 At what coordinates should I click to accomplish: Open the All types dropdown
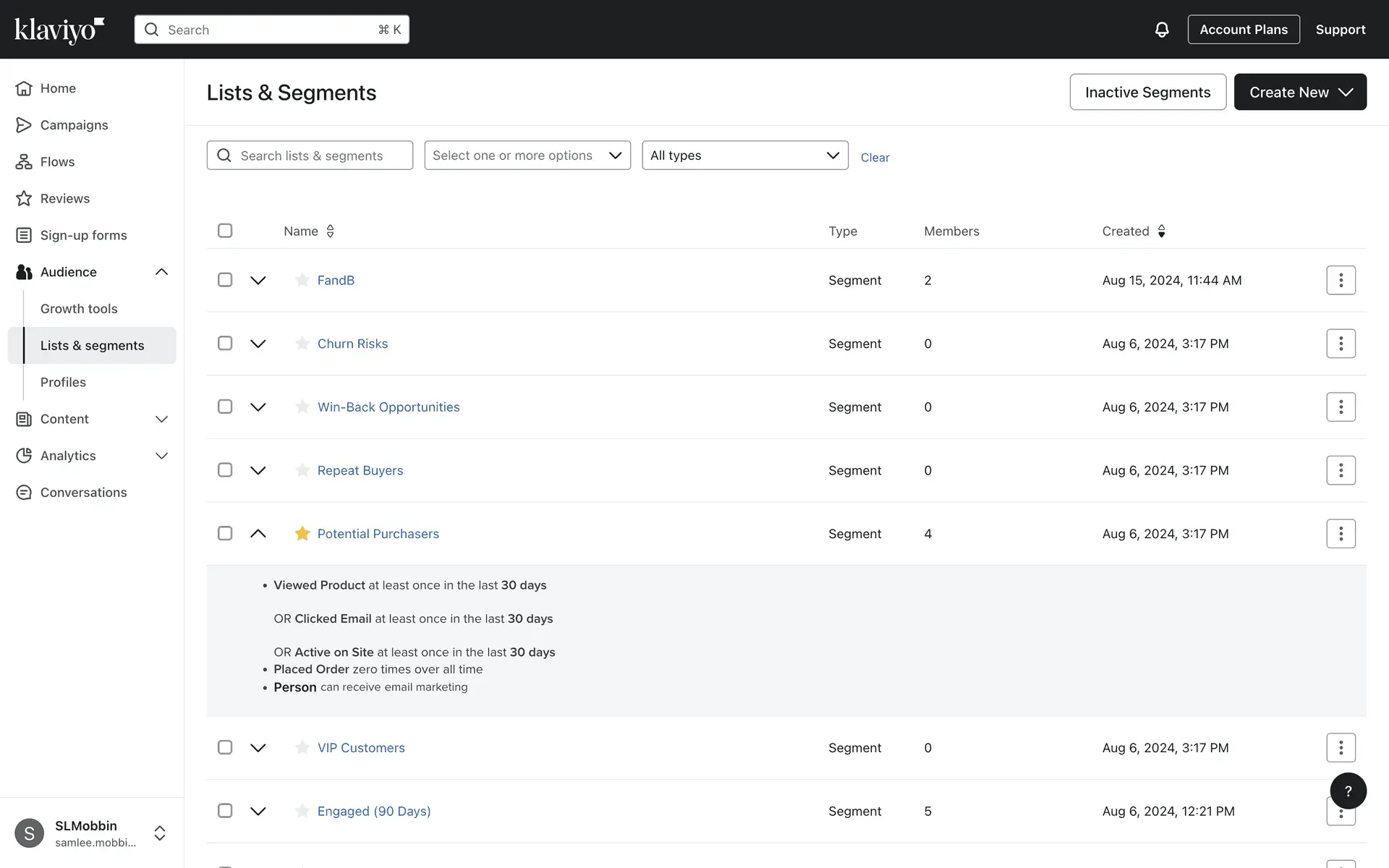click(744, 156)
